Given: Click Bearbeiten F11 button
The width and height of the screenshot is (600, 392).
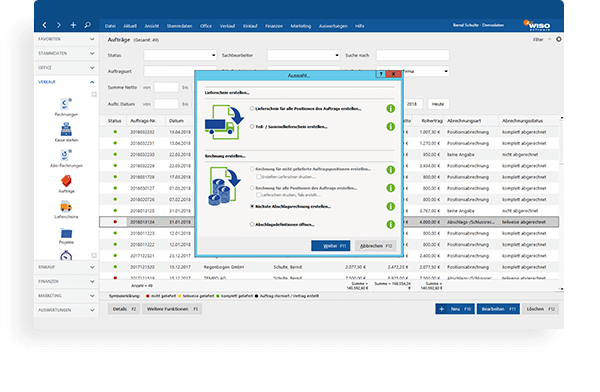Looking at the screenshot, I should click(498, 309).
